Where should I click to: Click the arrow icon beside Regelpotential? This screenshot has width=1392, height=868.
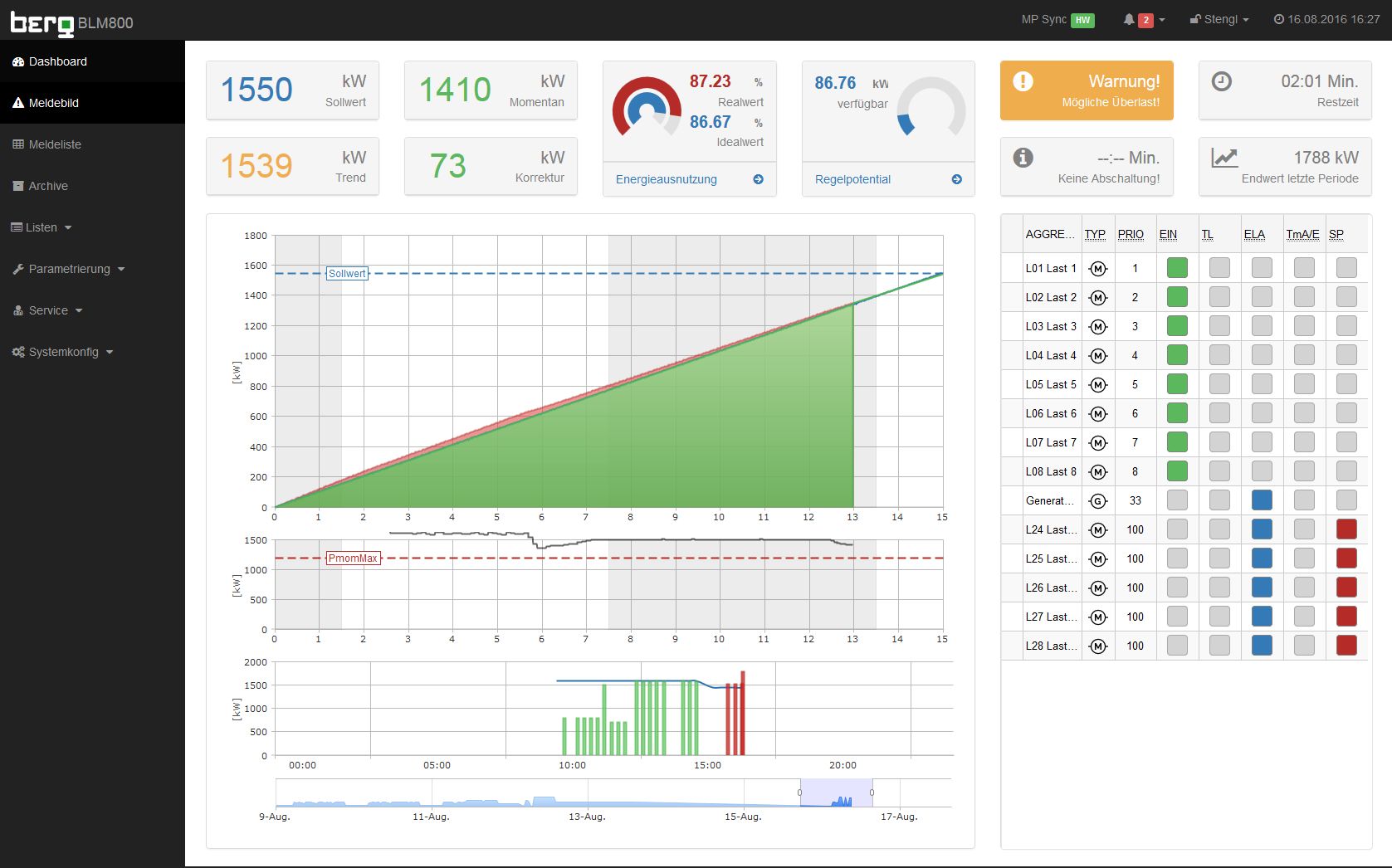pos(956,179)
